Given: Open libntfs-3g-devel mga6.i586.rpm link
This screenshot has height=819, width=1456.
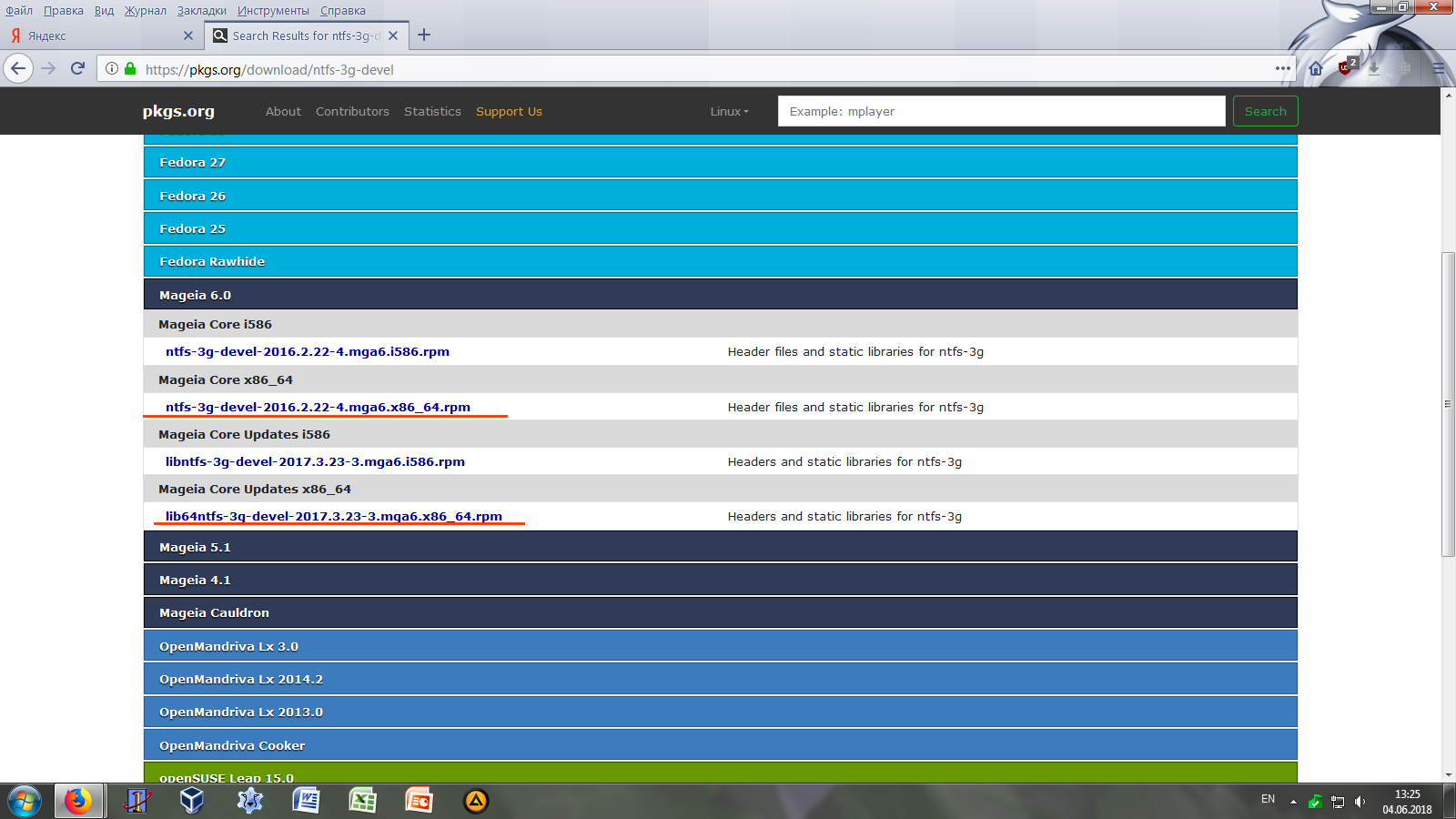Looking at the screenshot, I should [315, 461].
